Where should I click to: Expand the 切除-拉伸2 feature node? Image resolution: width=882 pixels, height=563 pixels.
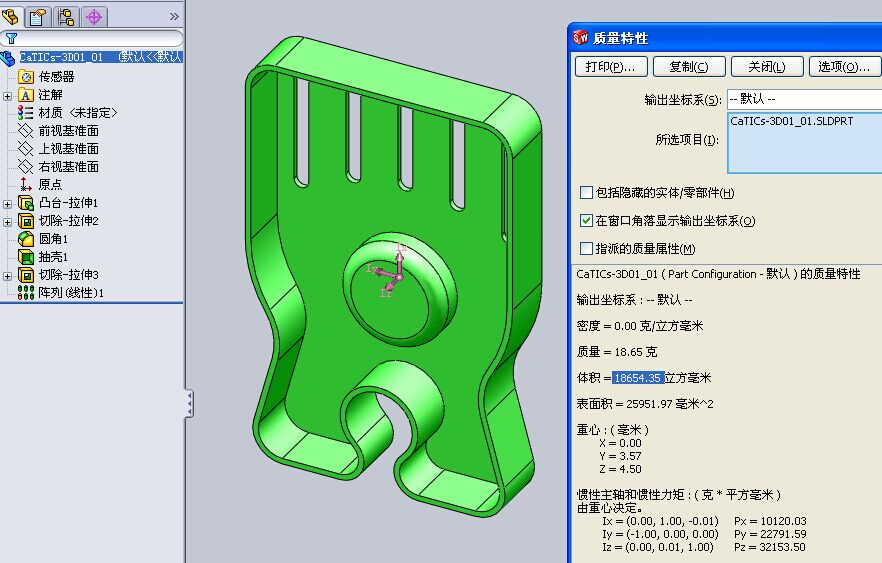(x=8, y=221)
